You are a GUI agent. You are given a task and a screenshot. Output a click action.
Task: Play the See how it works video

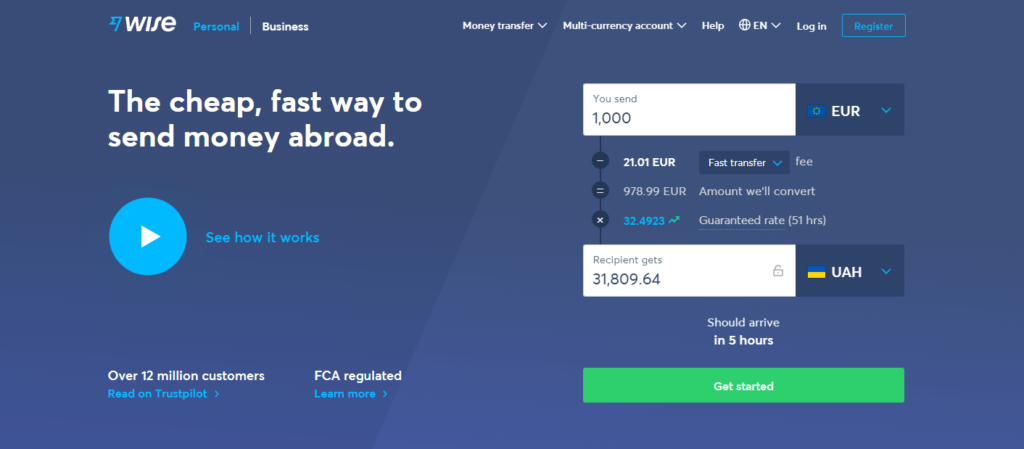[148, 236]
